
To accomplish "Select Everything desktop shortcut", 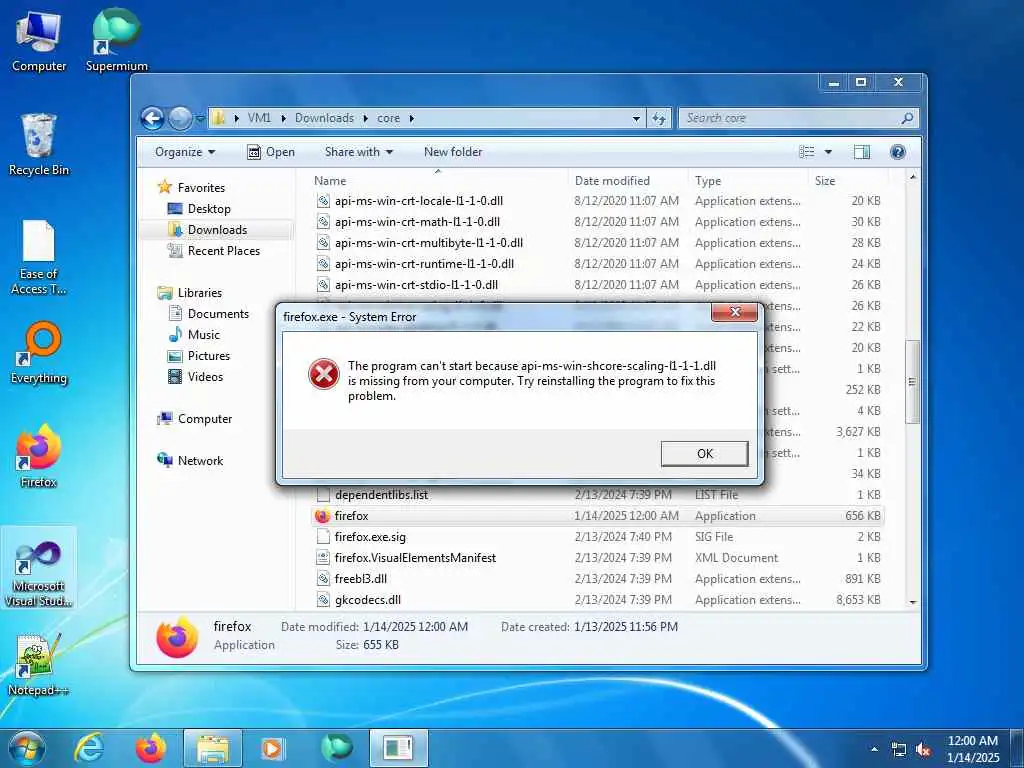I will (x=39, y=353).
